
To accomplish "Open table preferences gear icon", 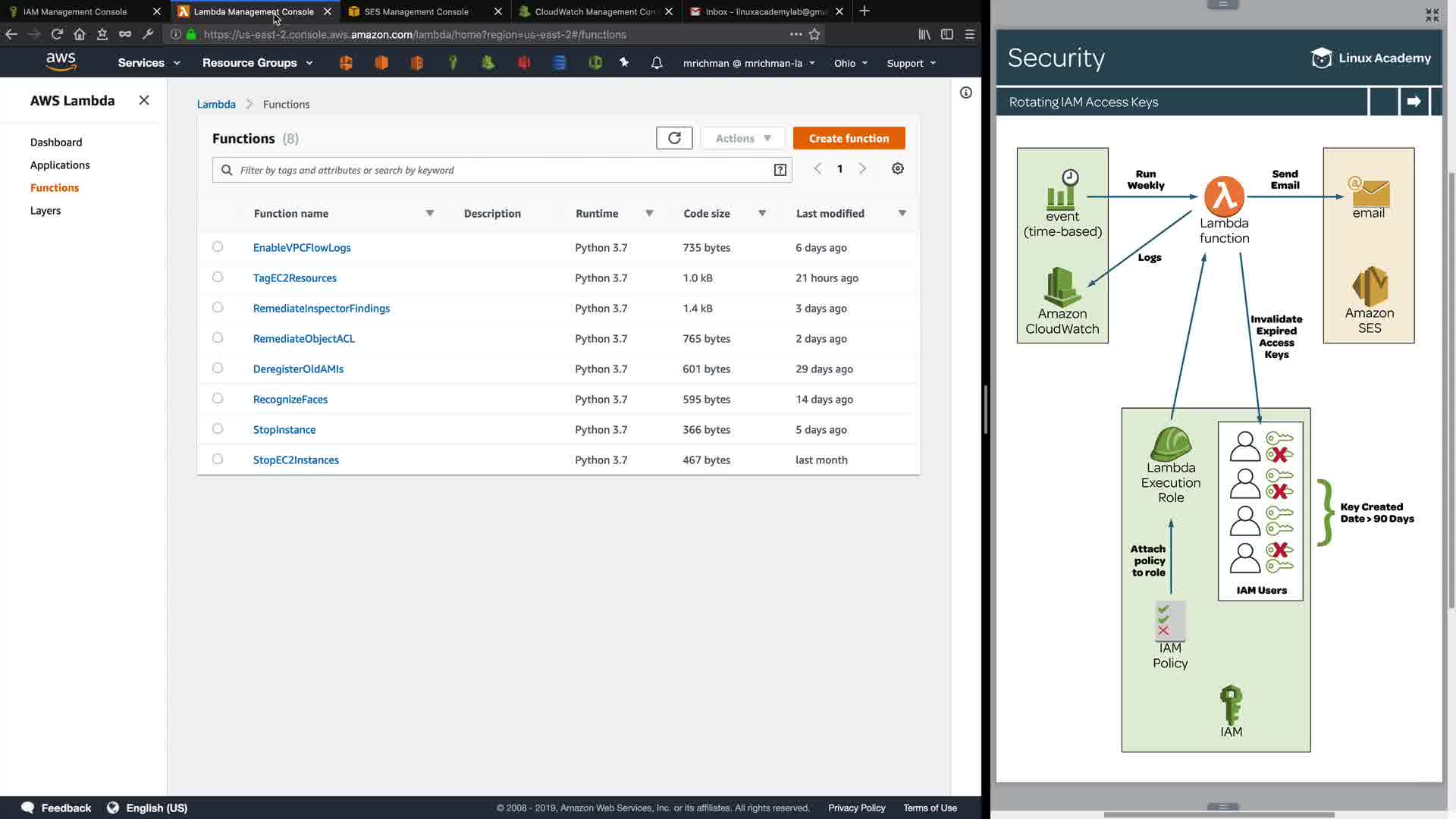I will (x=898, y=169).
